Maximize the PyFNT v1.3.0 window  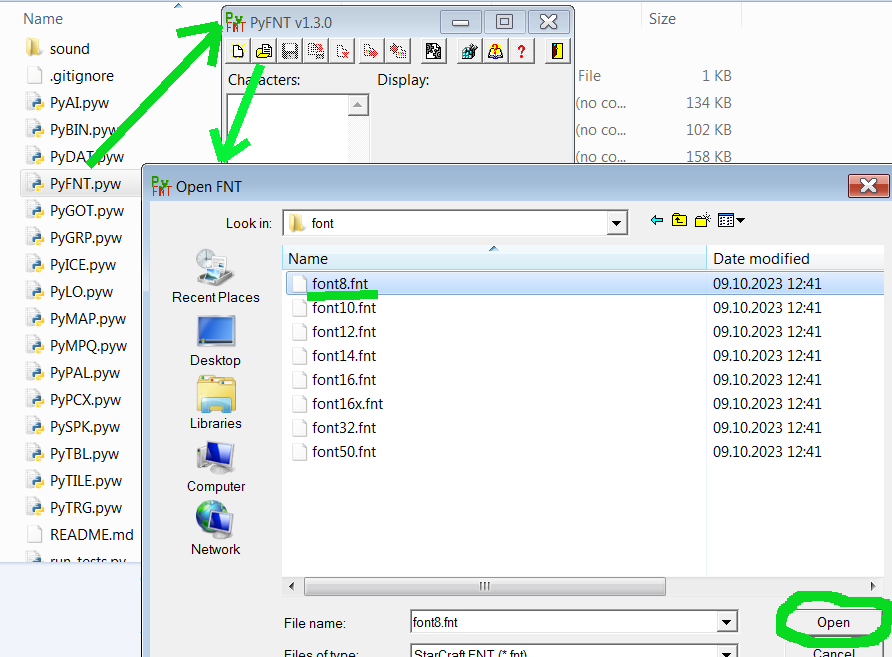point(504,23)
